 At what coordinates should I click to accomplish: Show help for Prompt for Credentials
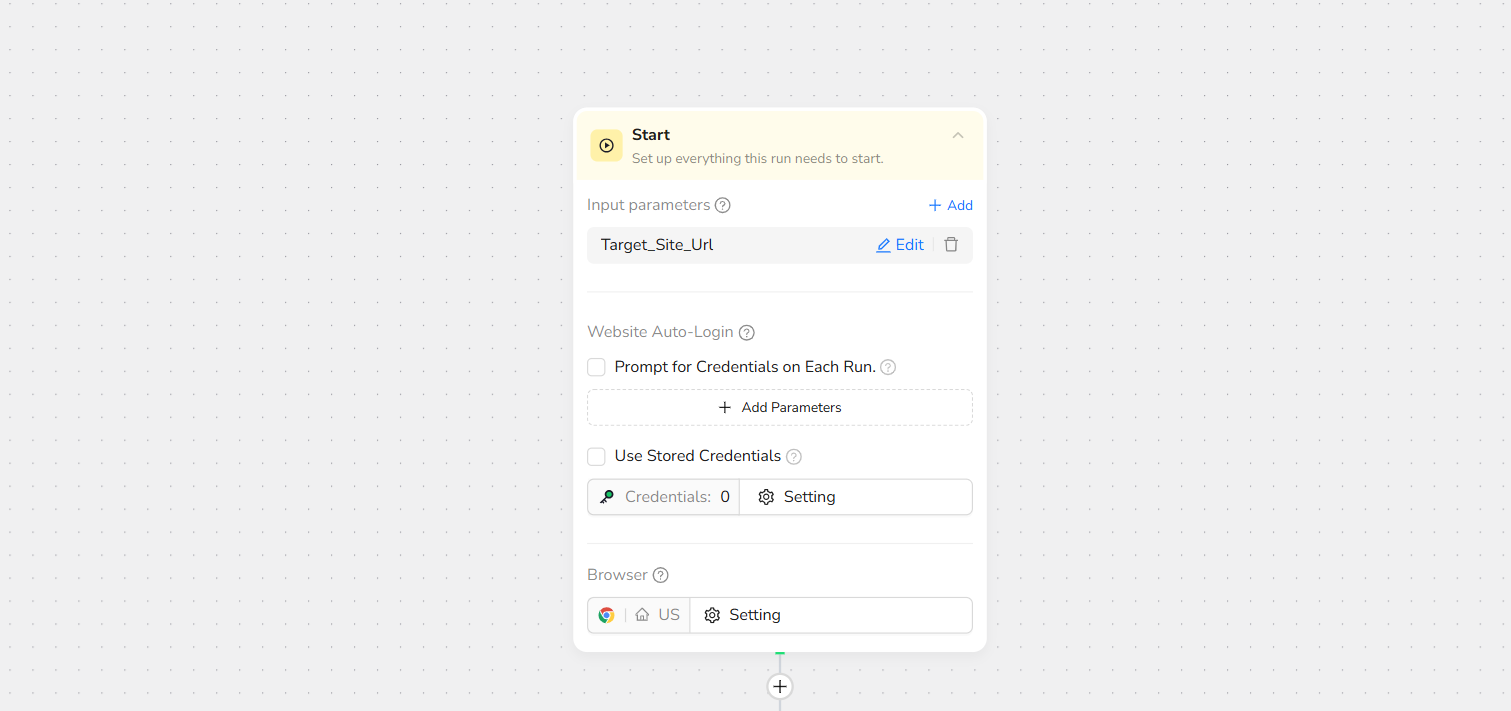click(888, 367)
